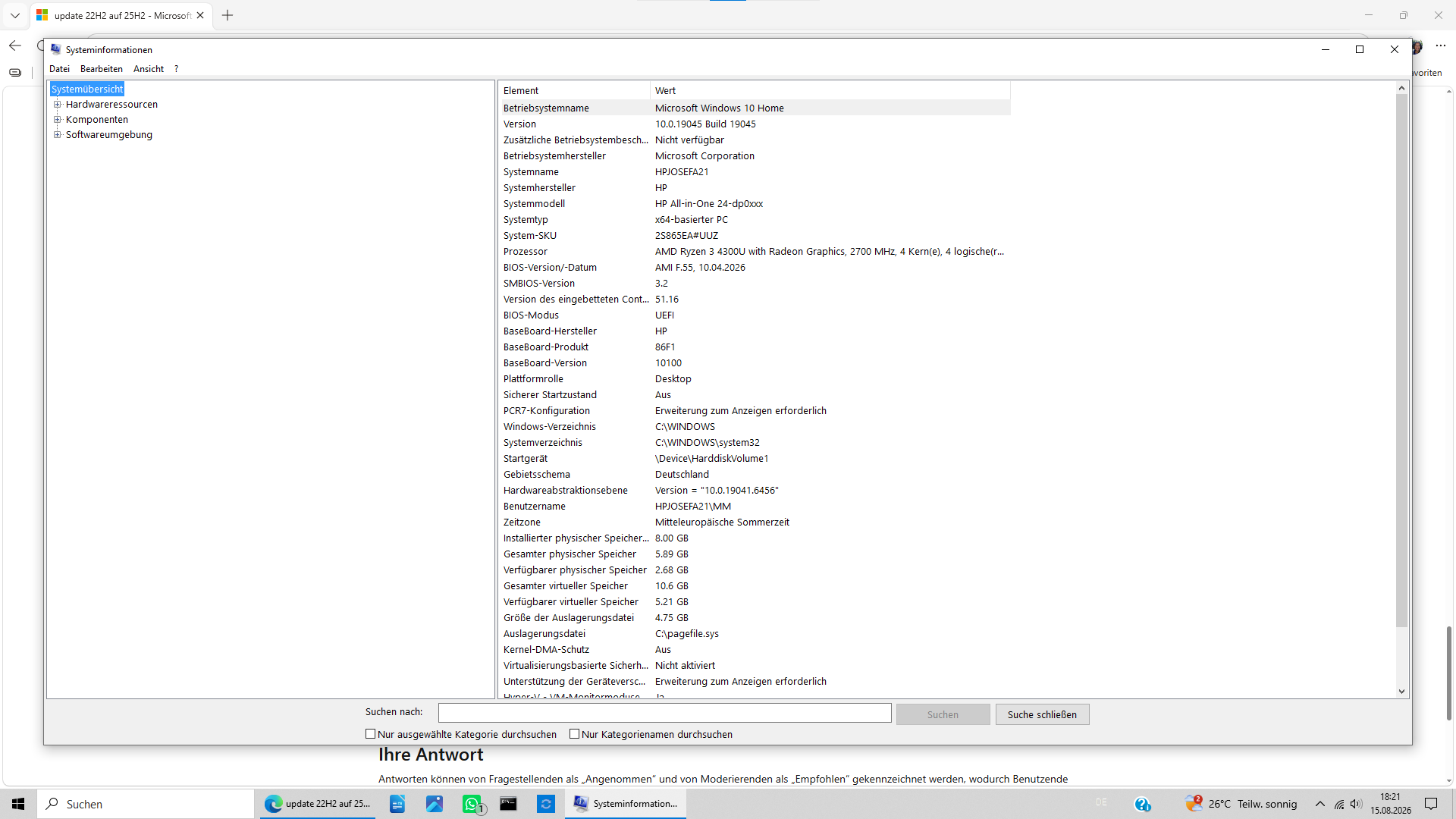The height and width of the screenshot is (819, 1456).
Task: Click the Suchen nach input field
Action: pyautogui.click(x=665, y=713)
